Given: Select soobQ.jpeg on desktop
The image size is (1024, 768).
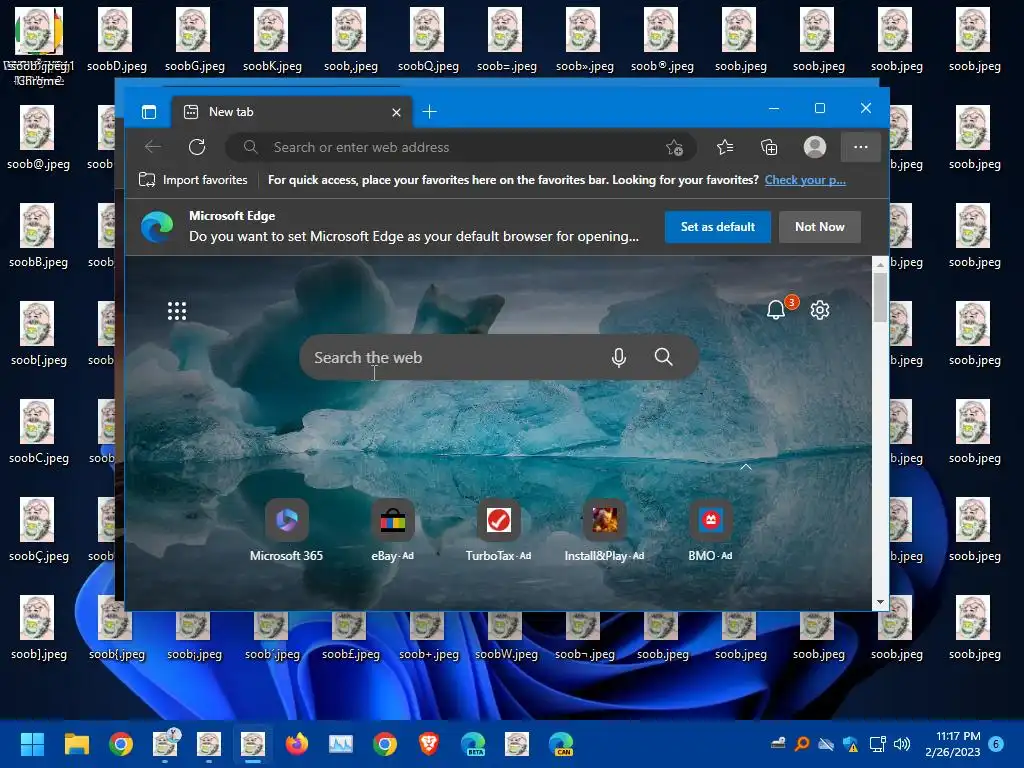Looking at the screenshot, I should (428, 40).
